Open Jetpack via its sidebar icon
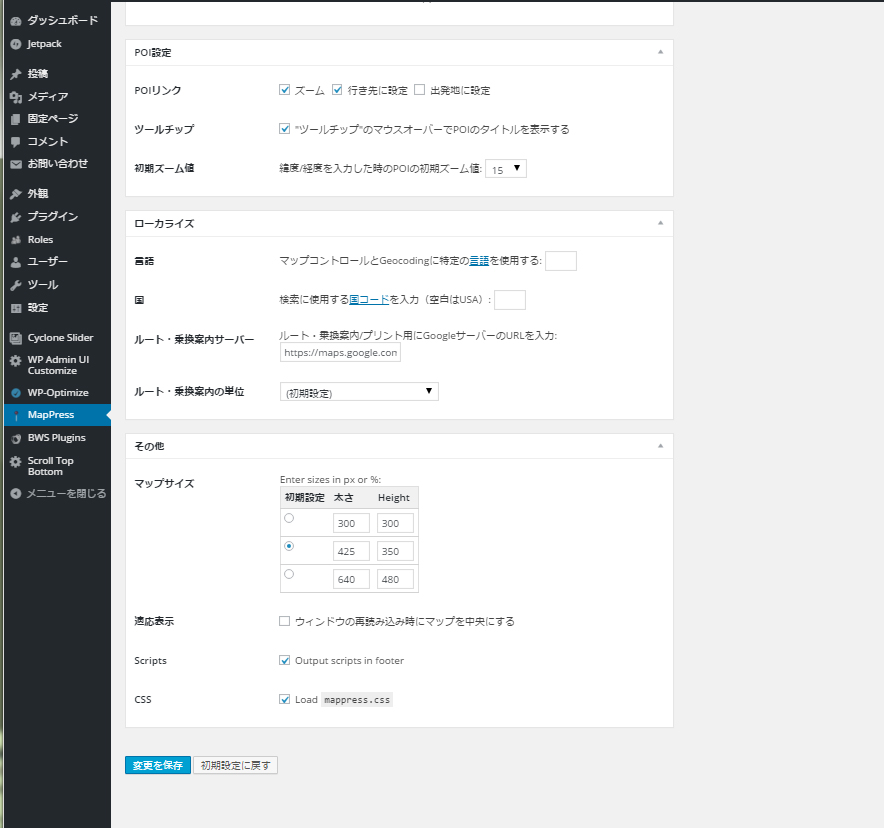This screenshot has height=828, width=884. tap(15, 44)
